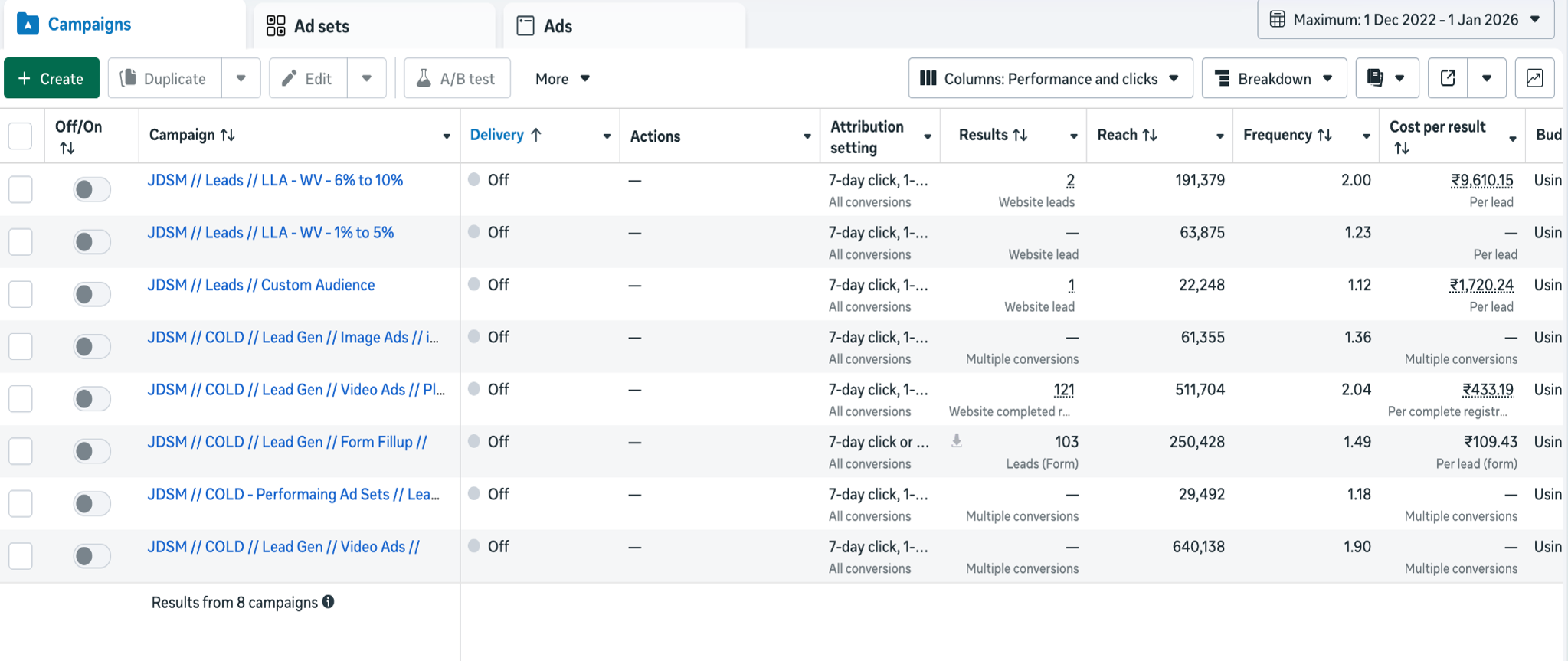Sort by the Results column arrows icon
1568x661 pixels.
click(x=1020, y=136)
